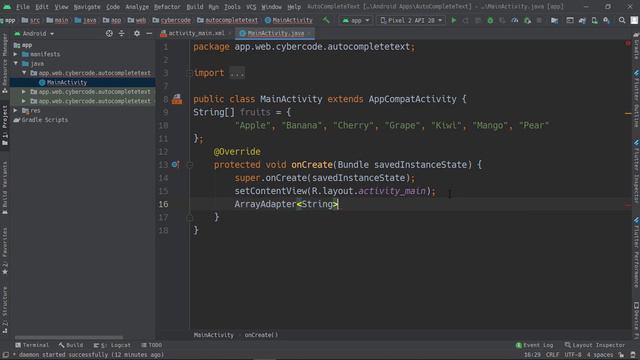Open the Build menu
Image resolution: width=640 pixels, height=360 pixels.
click(195, 7)
